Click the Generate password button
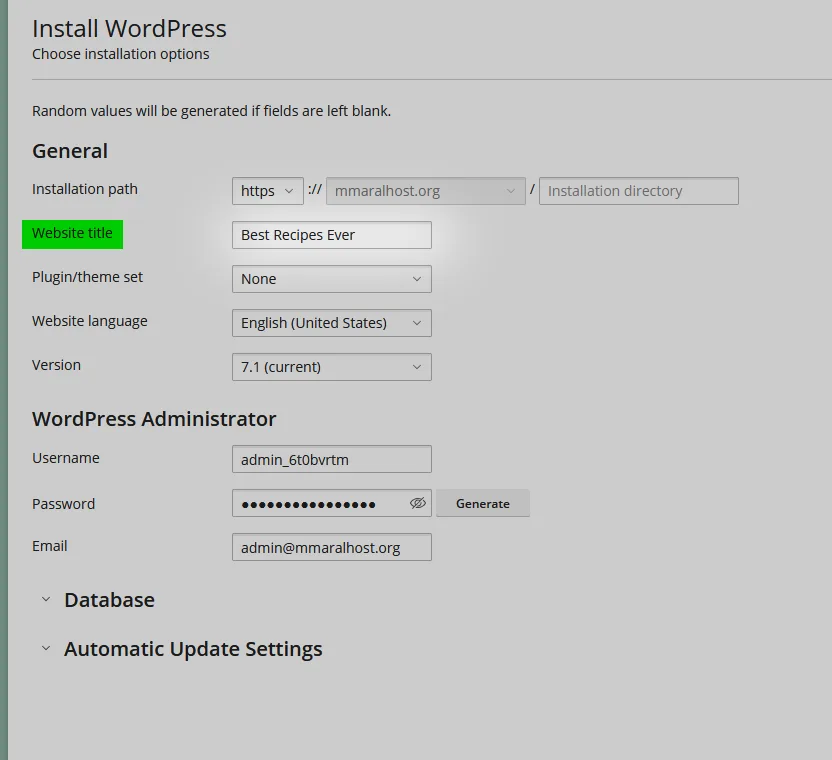This screenshot has height=760, width=832. [x=483, y=503]
